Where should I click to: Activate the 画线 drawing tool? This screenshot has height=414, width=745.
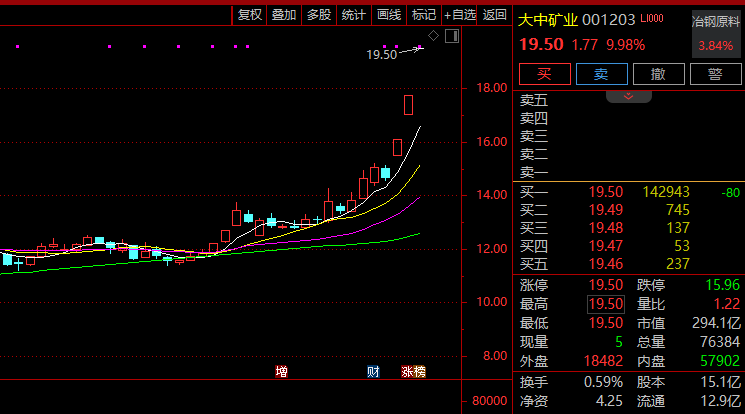[x=389, y=15]
